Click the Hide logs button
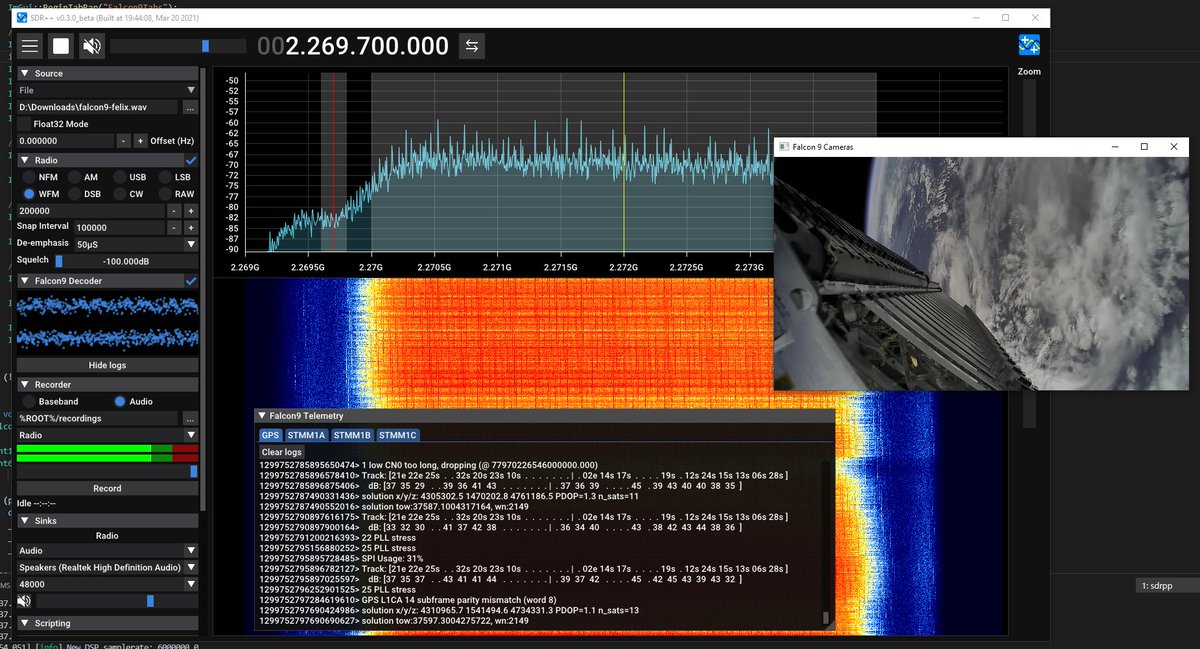Image resolution: width=1200 pixels, height=649 pixels. (x=107, y=365)
